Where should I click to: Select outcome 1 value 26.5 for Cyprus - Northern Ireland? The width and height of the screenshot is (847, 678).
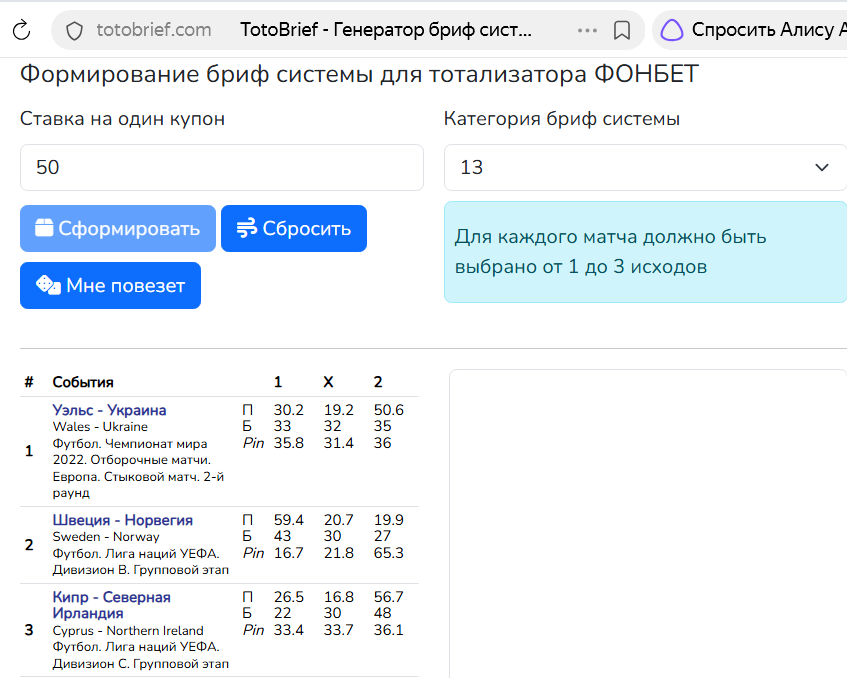(288, 597)
